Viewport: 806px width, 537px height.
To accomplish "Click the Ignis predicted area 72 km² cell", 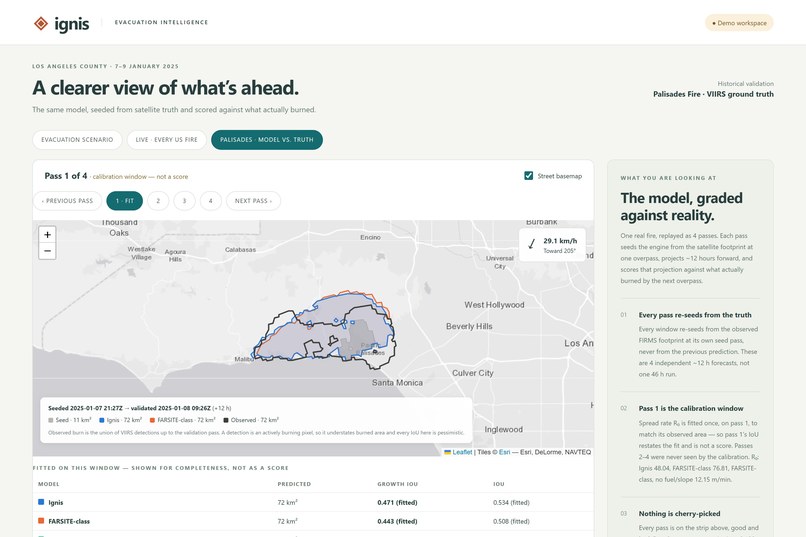I will pyautogui.click(x=287, y=503).
